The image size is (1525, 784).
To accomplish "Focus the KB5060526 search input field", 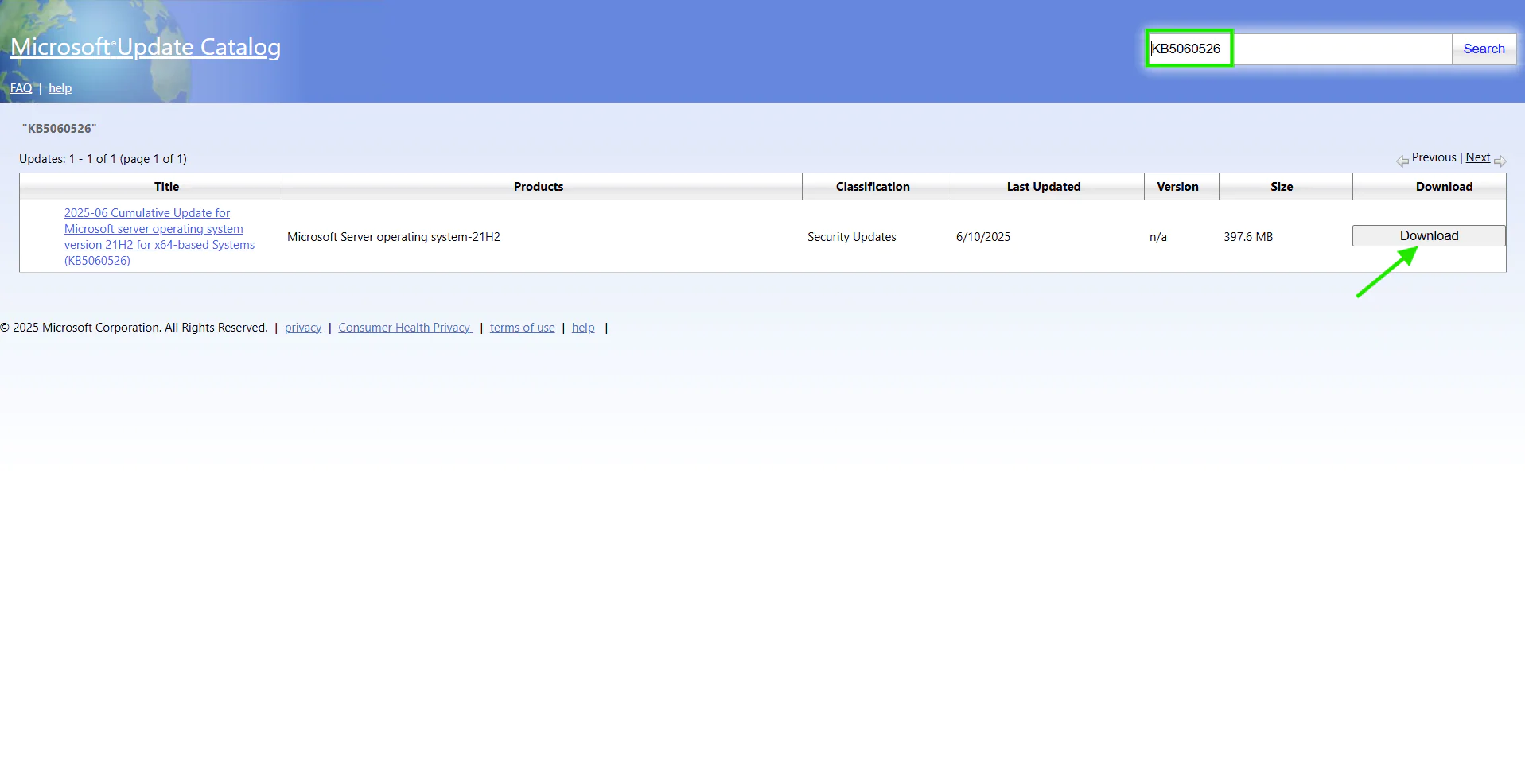I will coord(1300,49).
